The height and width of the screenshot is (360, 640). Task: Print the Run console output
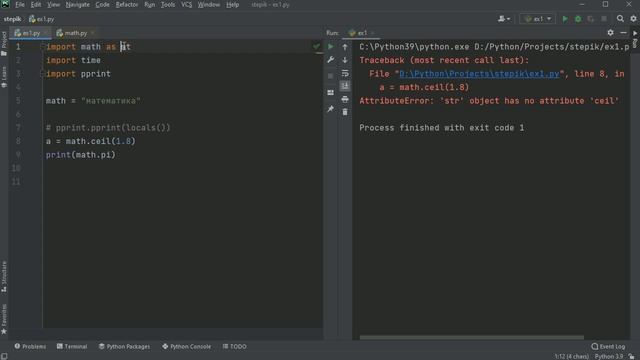coord(345,99)
